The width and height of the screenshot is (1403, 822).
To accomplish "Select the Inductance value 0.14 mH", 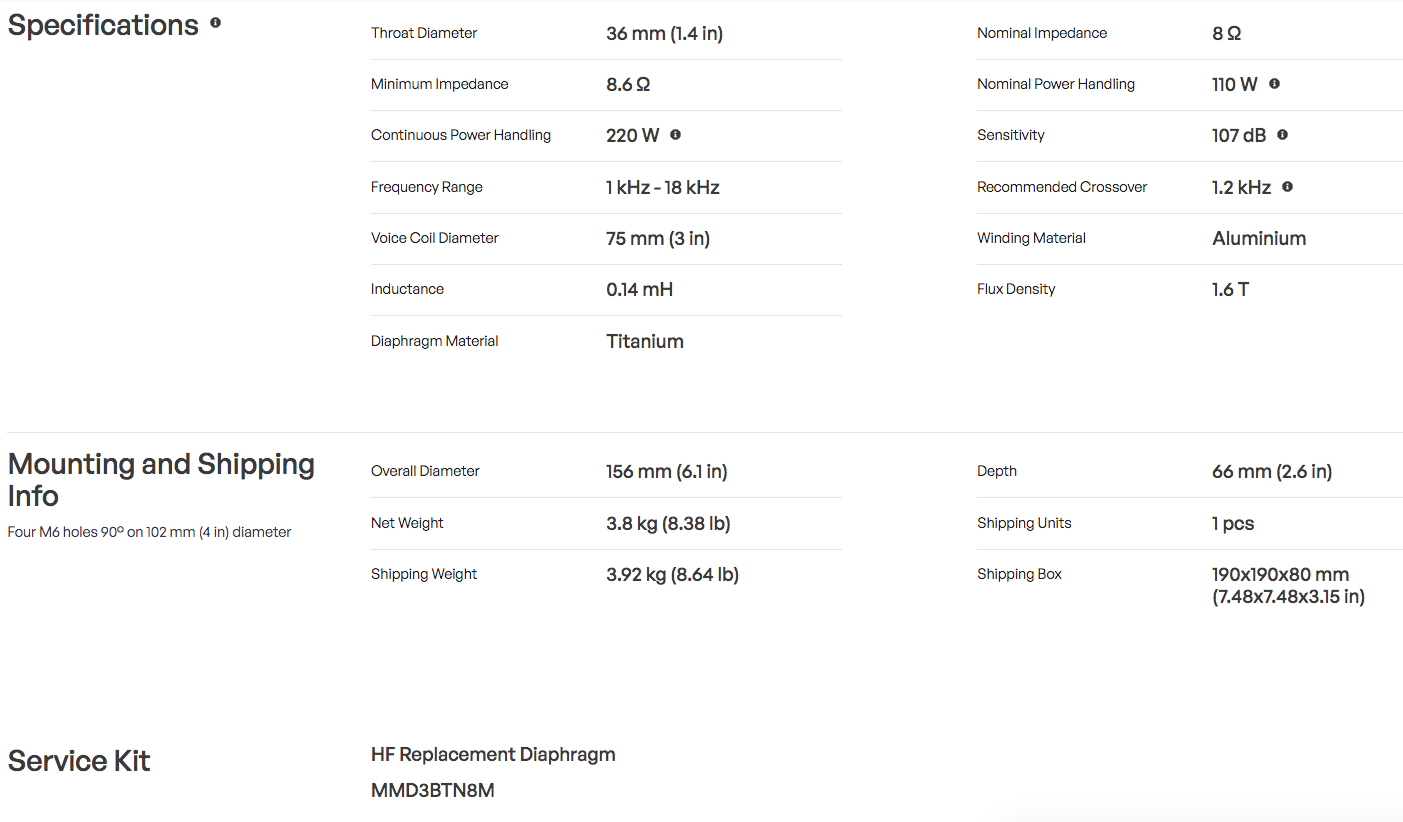I will [x=639, y=289].
